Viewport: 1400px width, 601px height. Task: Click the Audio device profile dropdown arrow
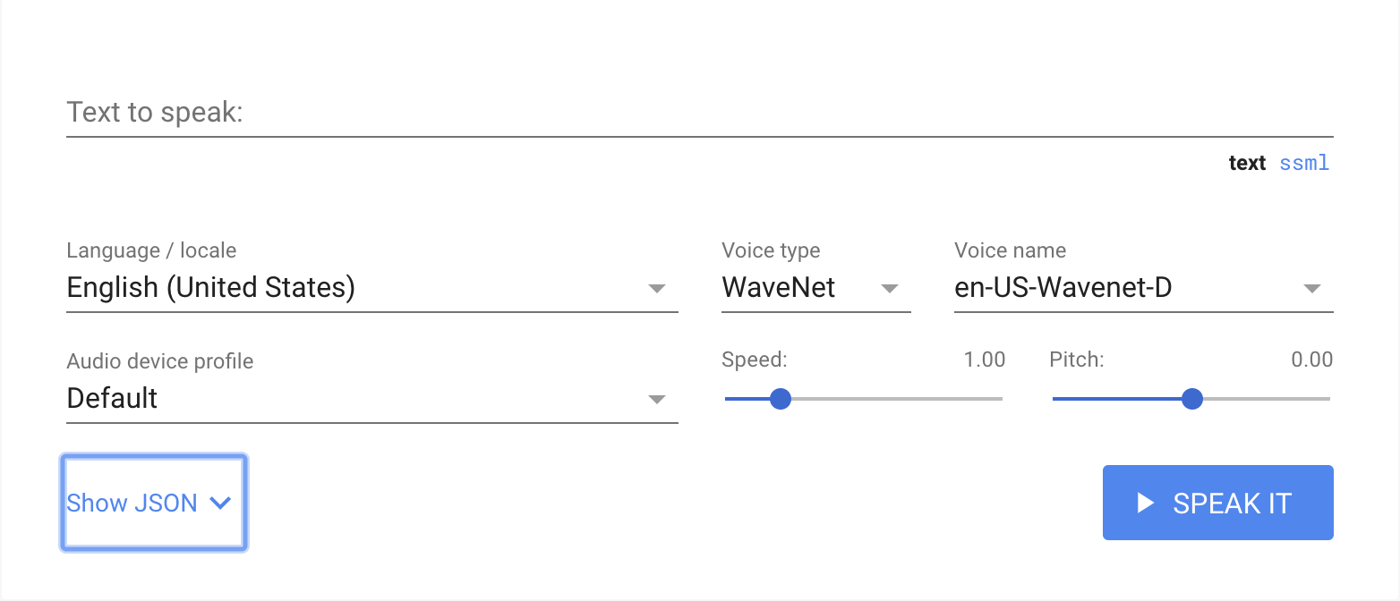[658, 399]
